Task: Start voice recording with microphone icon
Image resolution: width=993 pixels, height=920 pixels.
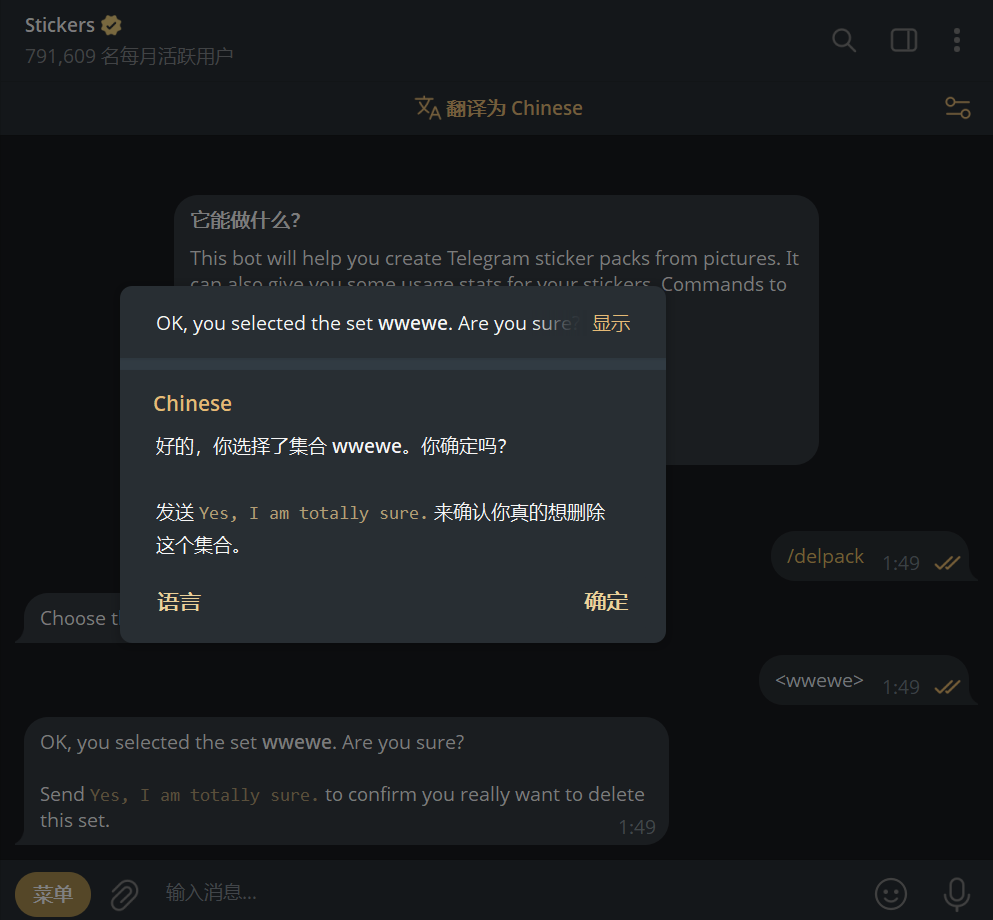Action: tap(956, 894)
